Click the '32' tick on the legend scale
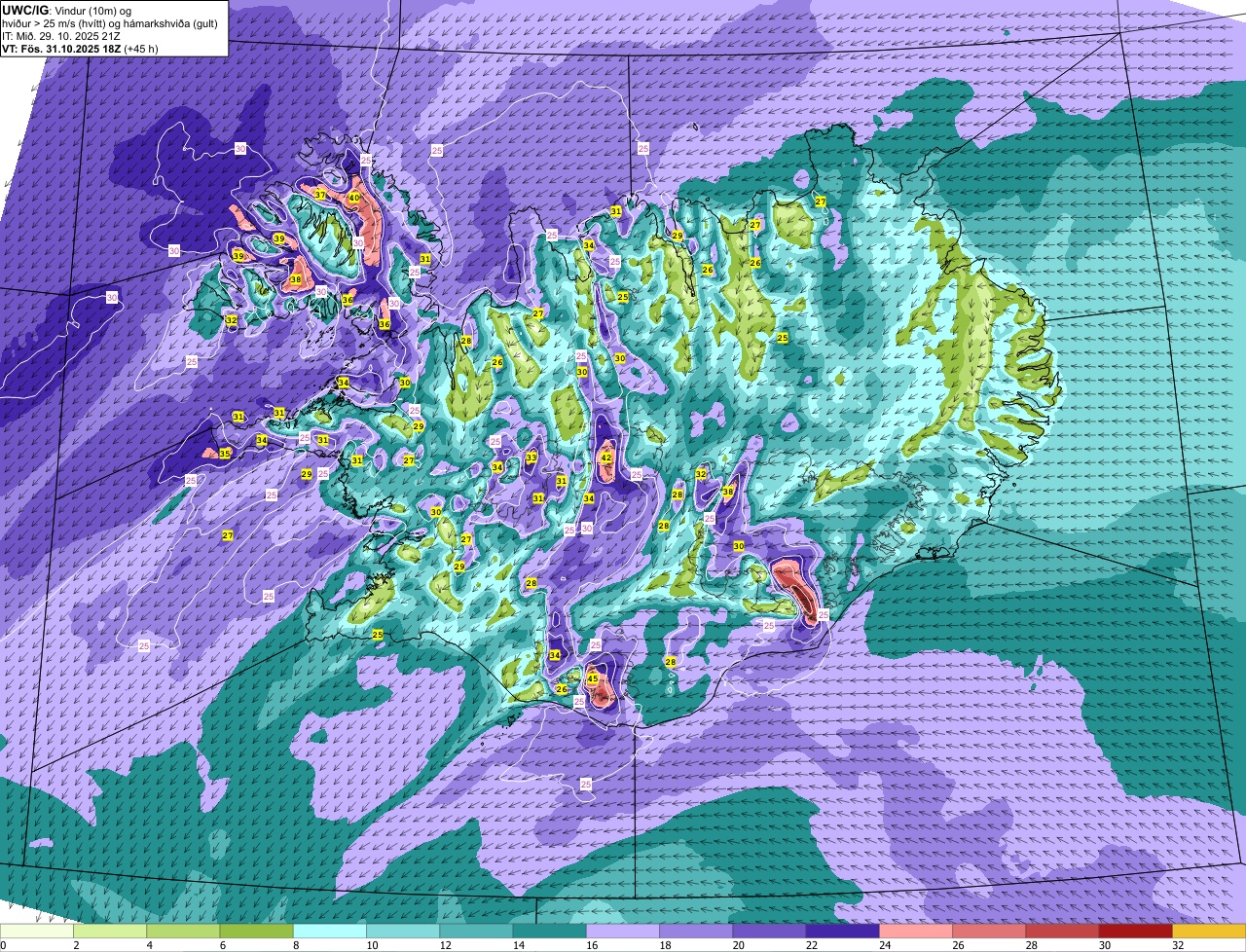This screenshot has height=952, width=1246. tap(1177, 945)
